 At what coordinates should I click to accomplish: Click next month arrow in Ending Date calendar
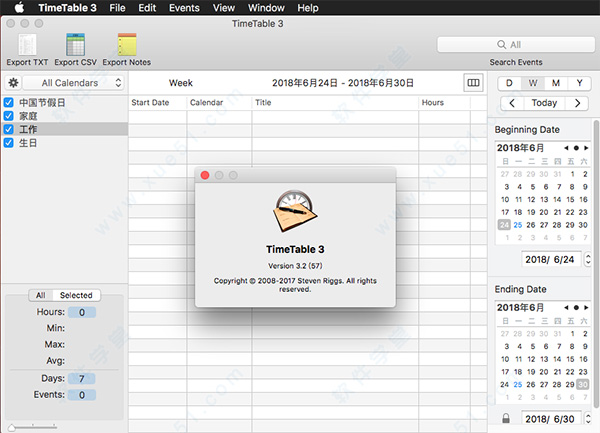click(x=586, y=308)
